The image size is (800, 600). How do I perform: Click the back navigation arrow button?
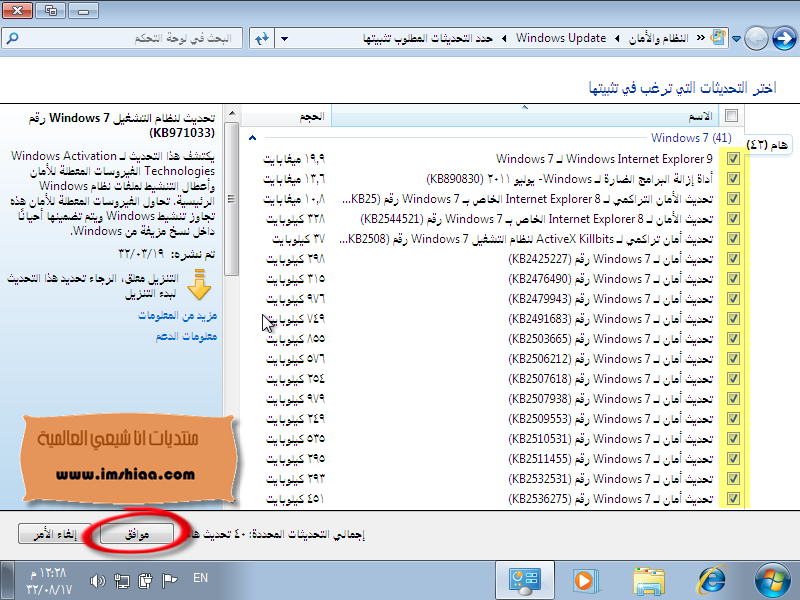point(756,38)
